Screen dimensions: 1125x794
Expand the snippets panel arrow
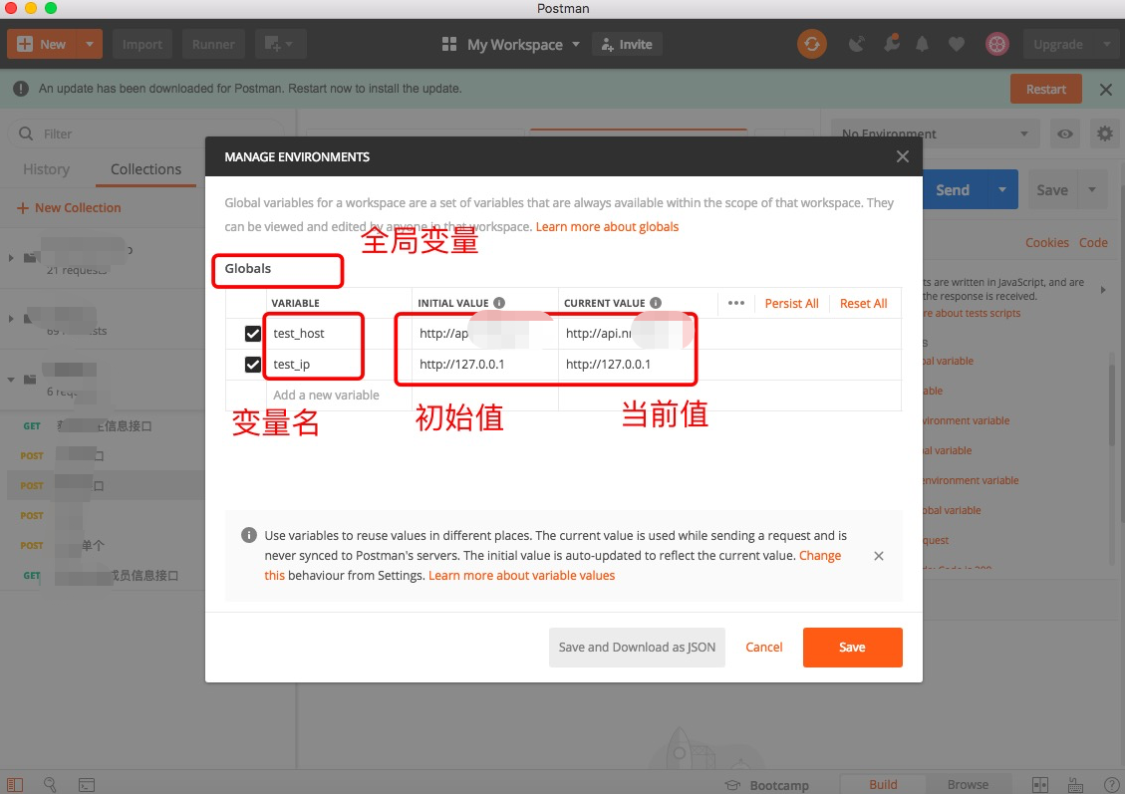click(1103, 290)
